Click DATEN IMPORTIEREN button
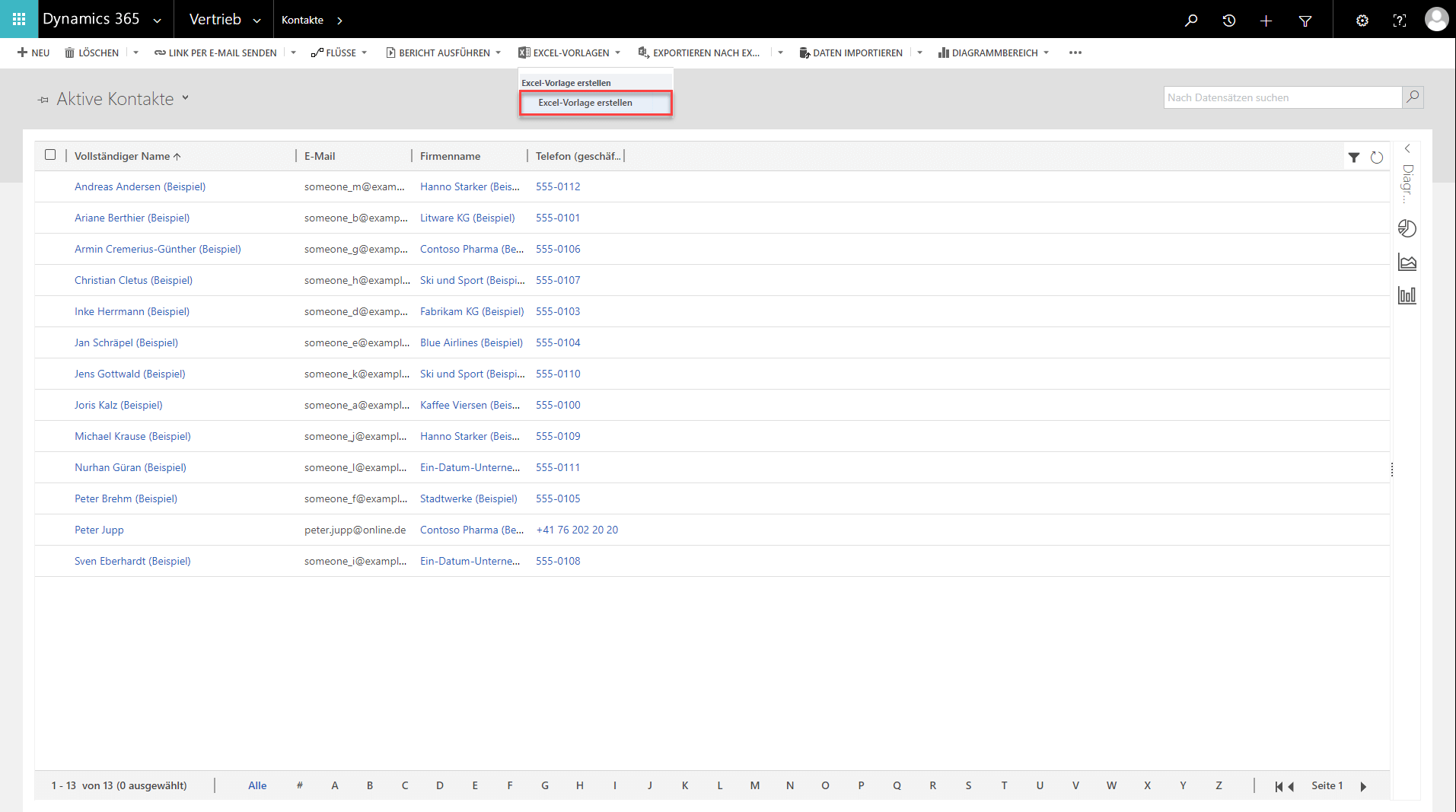This screenshot has height=812, width=1456. pos(851,53)
